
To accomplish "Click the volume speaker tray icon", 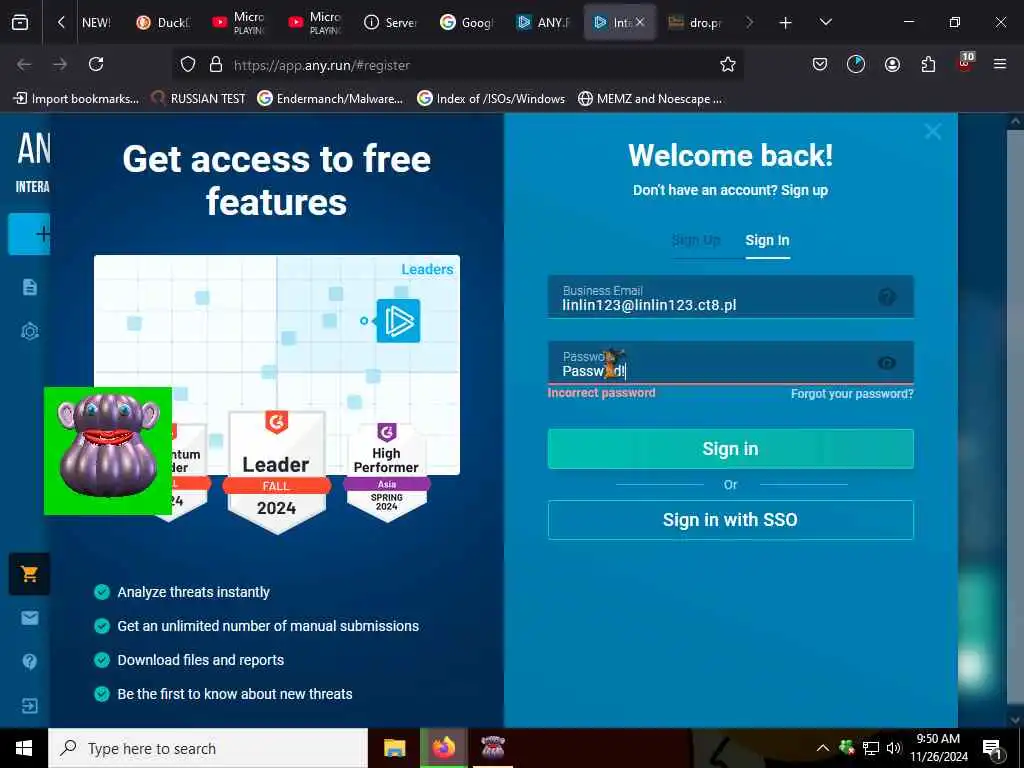I will pos(893,748).
